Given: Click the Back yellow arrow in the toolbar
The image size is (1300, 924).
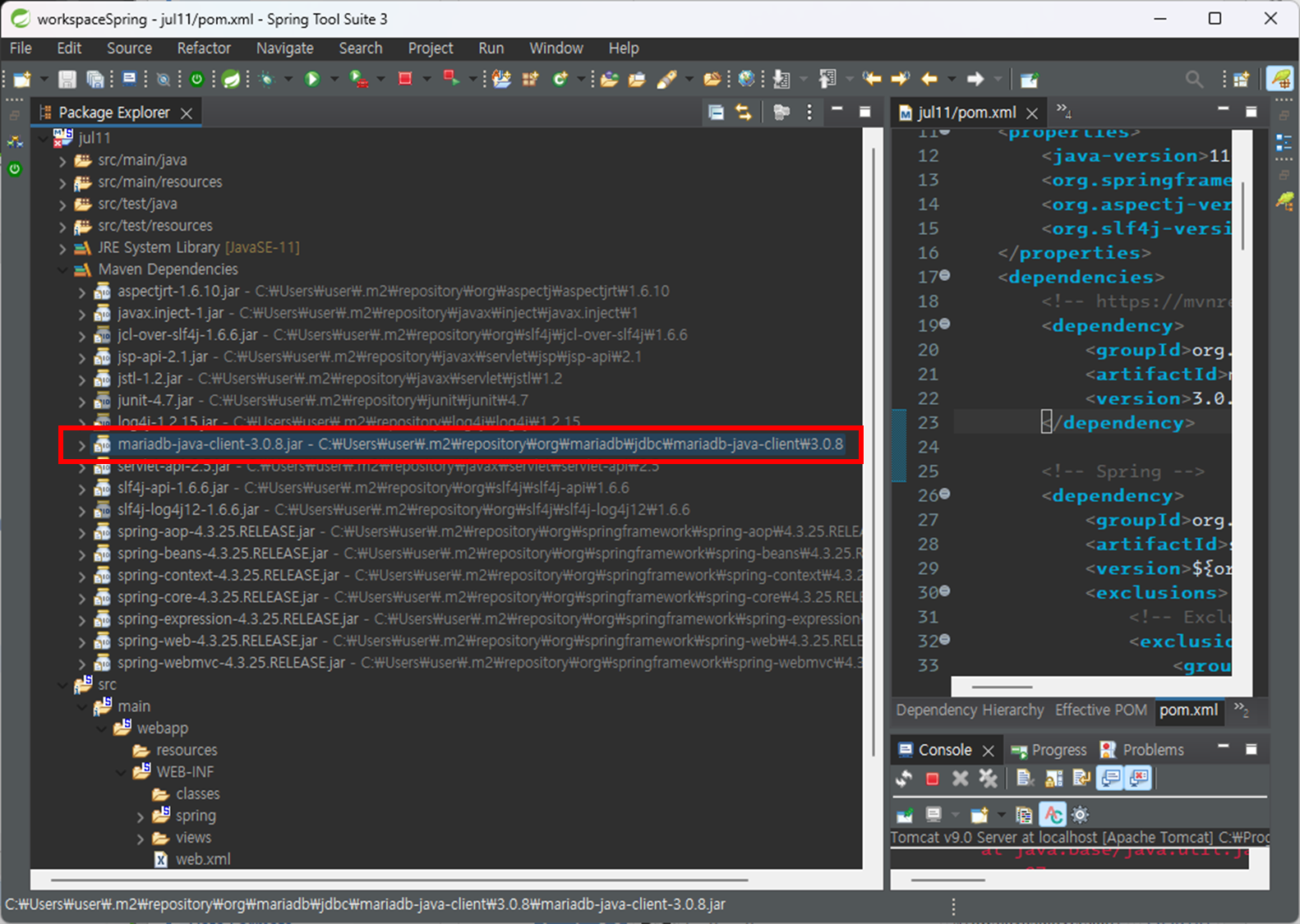Looking at the screenshot, I should tap(929, 79).
